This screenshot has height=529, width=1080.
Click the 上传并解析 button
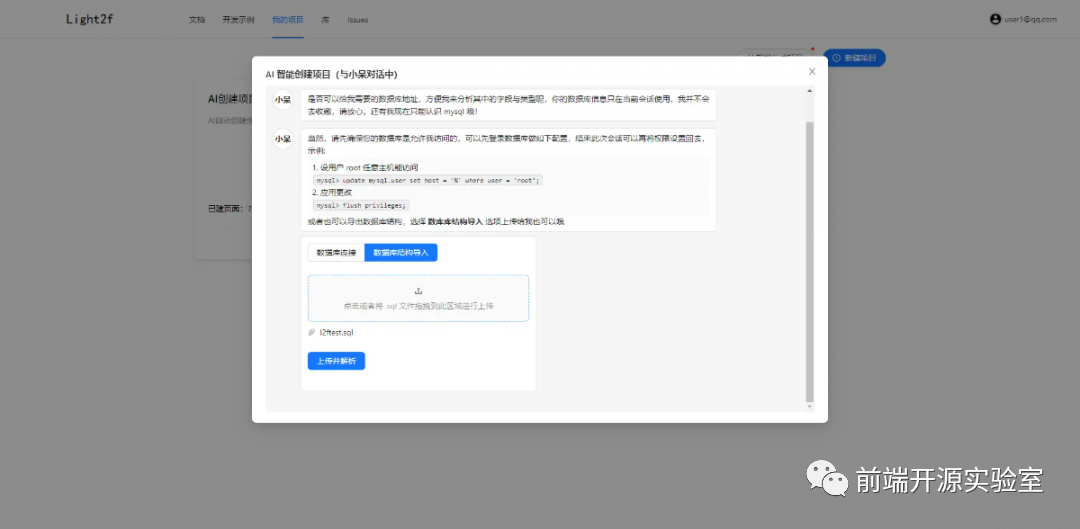coord(336,361)
